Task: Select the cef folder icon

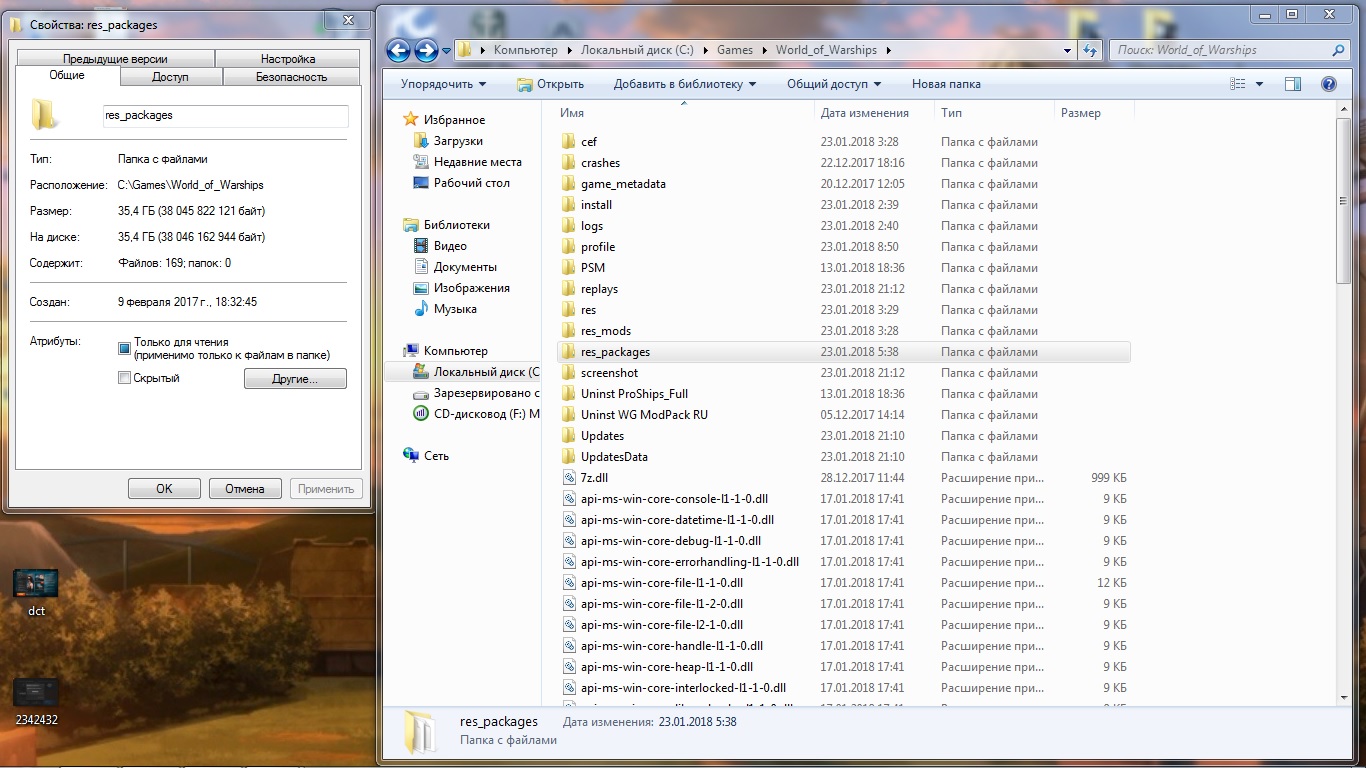Action: pyautogui.click(x=568, y=142)
